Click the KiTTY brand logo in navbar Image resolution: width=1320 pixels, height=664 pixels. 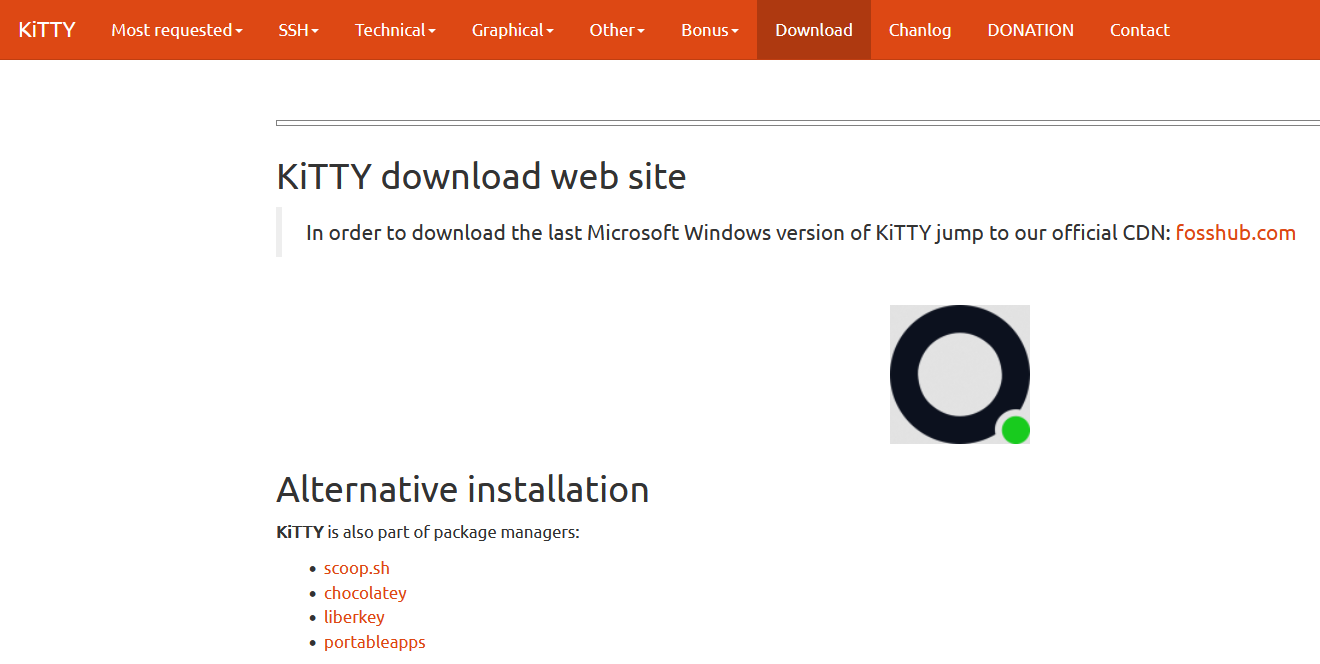click(47, 30)
